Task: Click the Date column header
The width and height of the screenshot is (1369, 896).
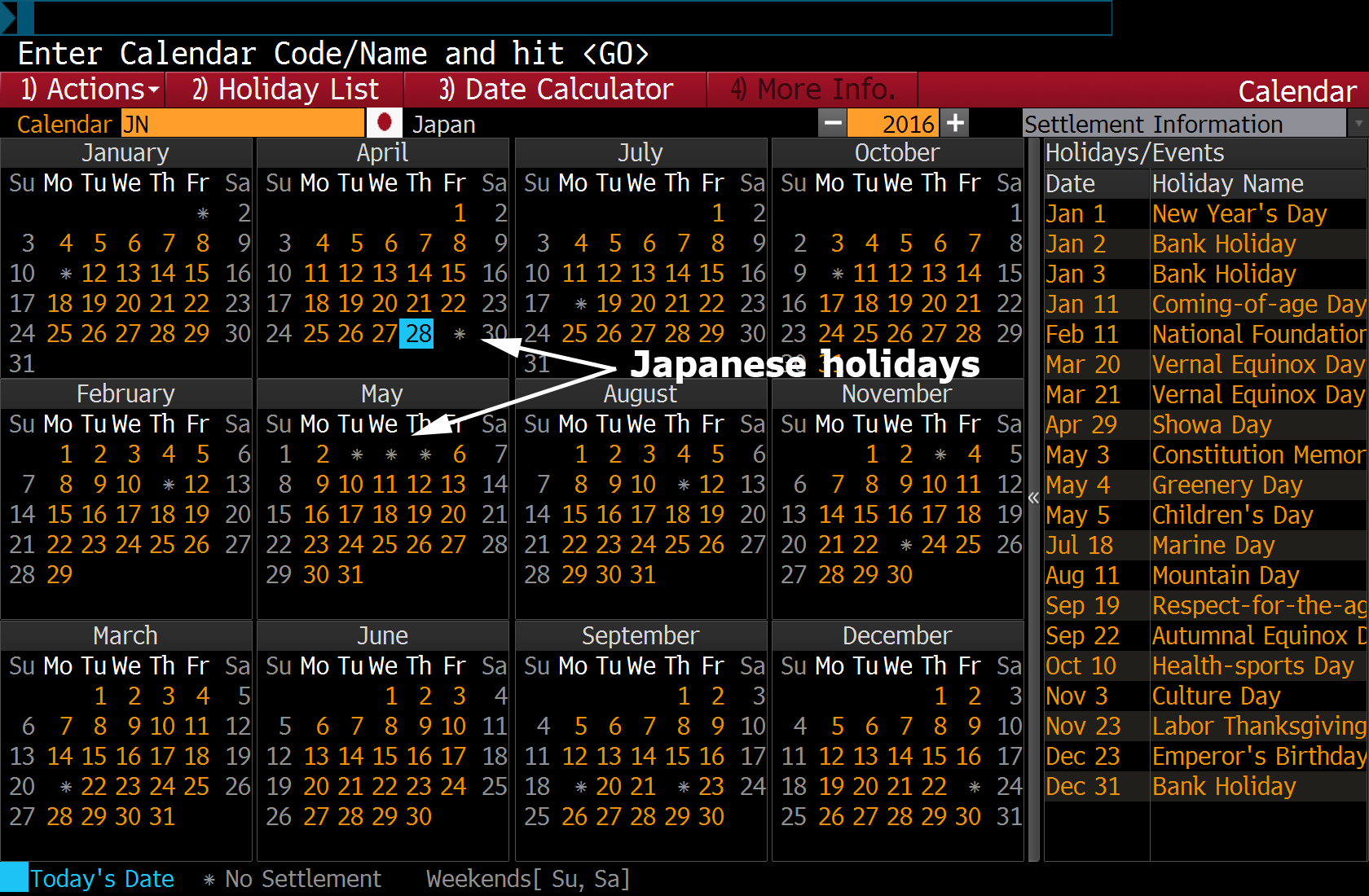Action: pos(1070,183)
